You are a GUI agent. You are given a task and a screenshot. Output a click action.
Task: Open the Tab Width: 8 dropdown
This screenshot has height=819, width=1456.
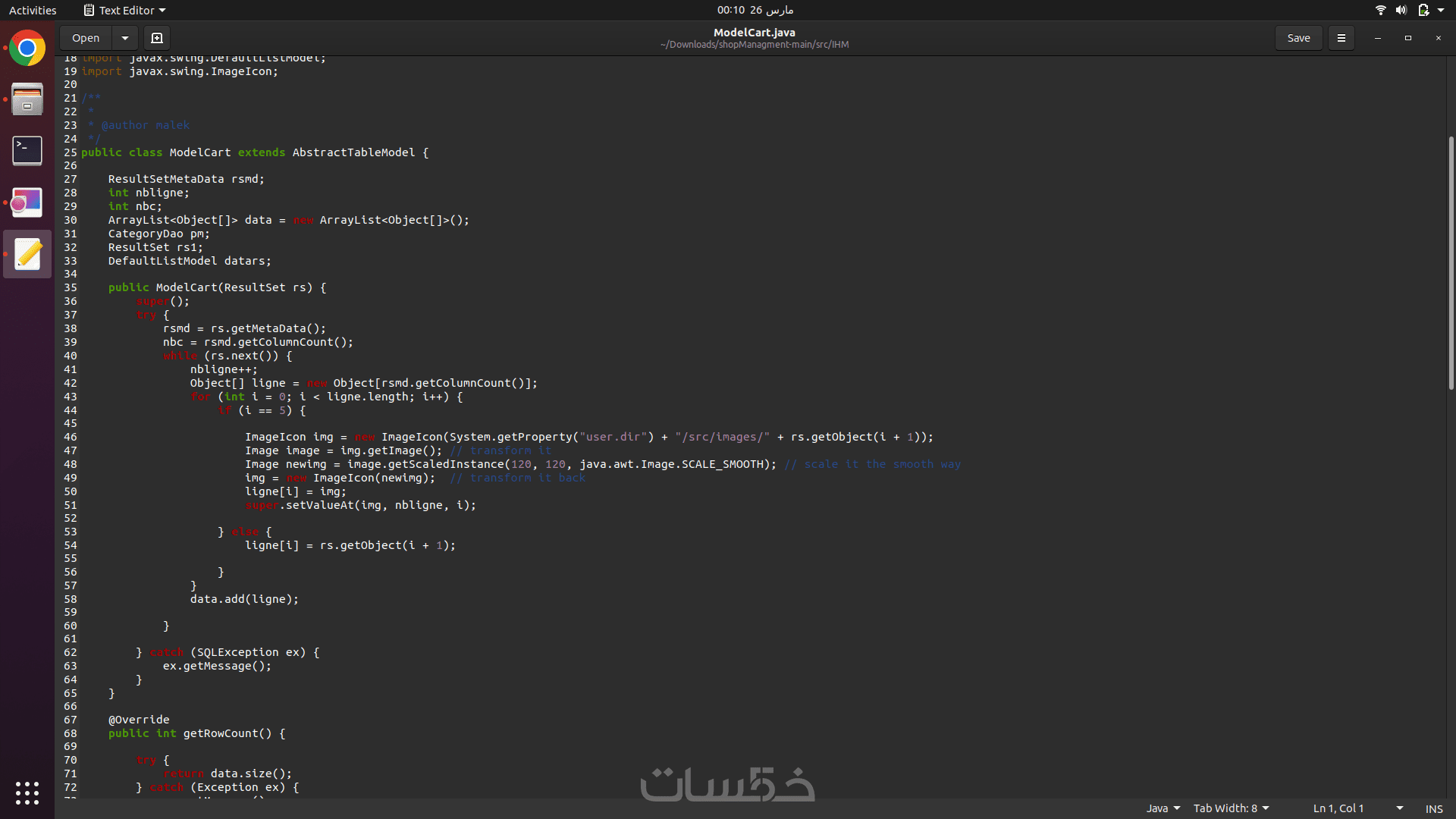pos(1231,808)
